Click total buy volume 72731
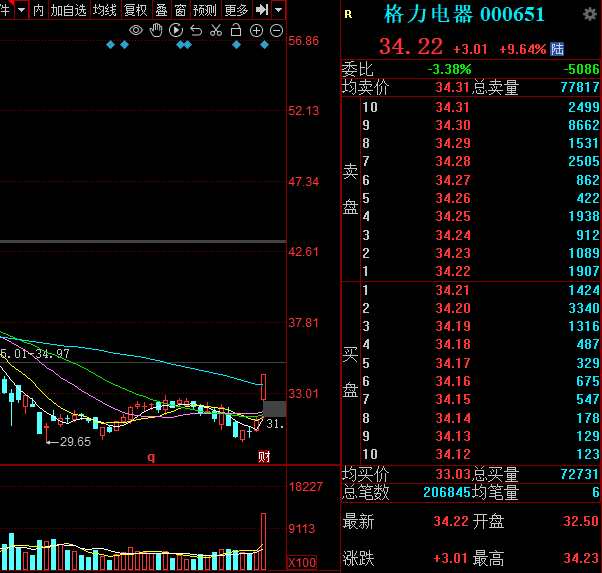Screen dimensions: 602x573 (580, 474)
